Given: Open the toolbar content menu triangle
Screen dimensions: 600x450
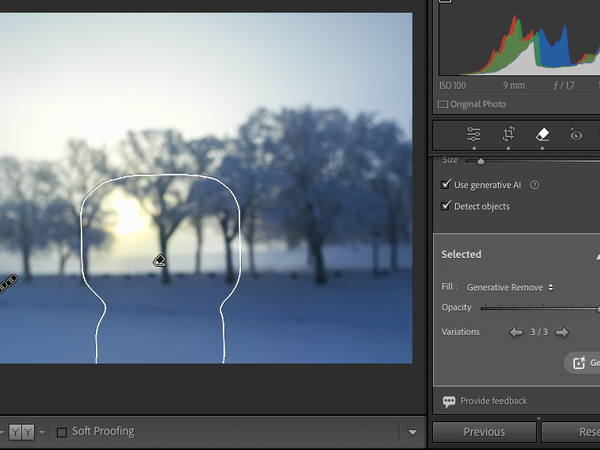Looking at the screenshot, I should (x=412, y=432).
